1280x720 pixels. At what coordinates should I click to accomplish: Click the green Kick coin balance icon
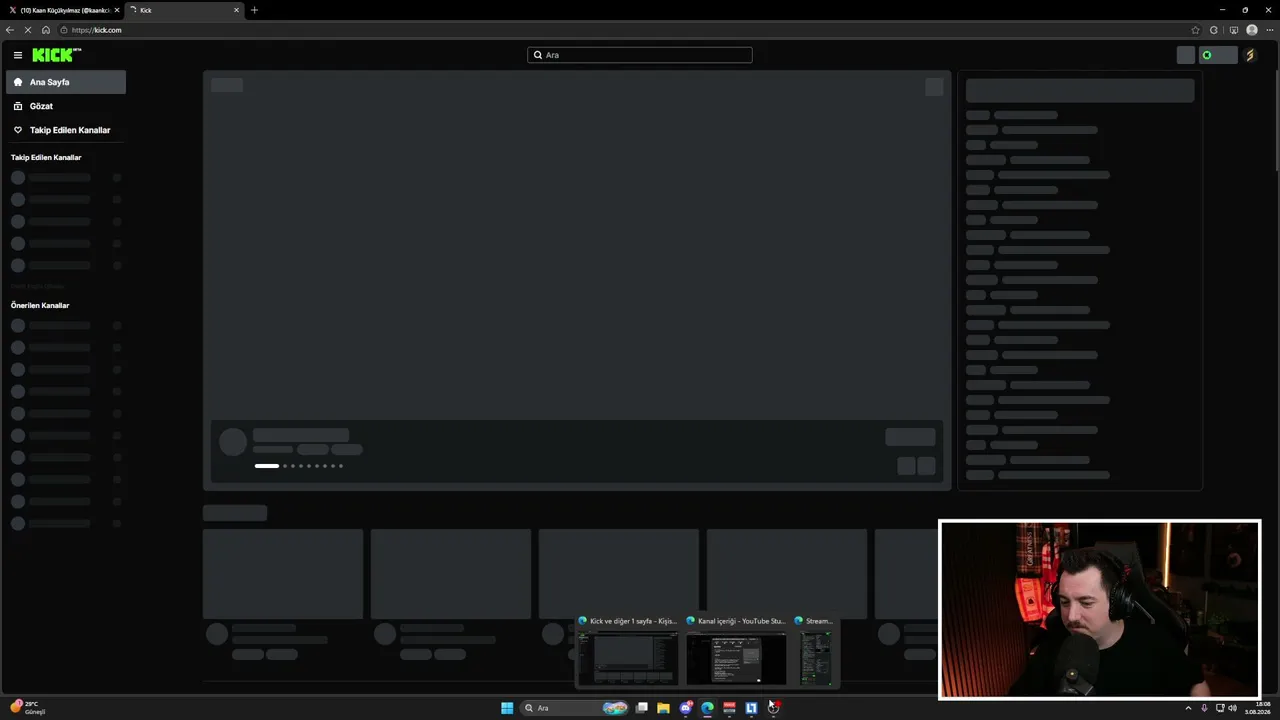[x=1207, y=55]
